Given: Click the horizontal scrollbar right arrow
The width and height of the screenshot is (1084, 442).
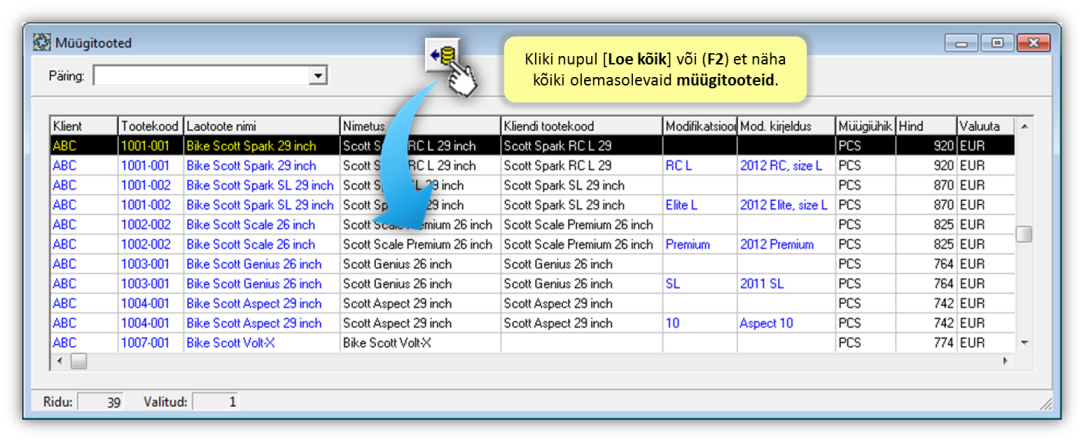Looking at the screenshot, I should click(x=1004, y=361).
